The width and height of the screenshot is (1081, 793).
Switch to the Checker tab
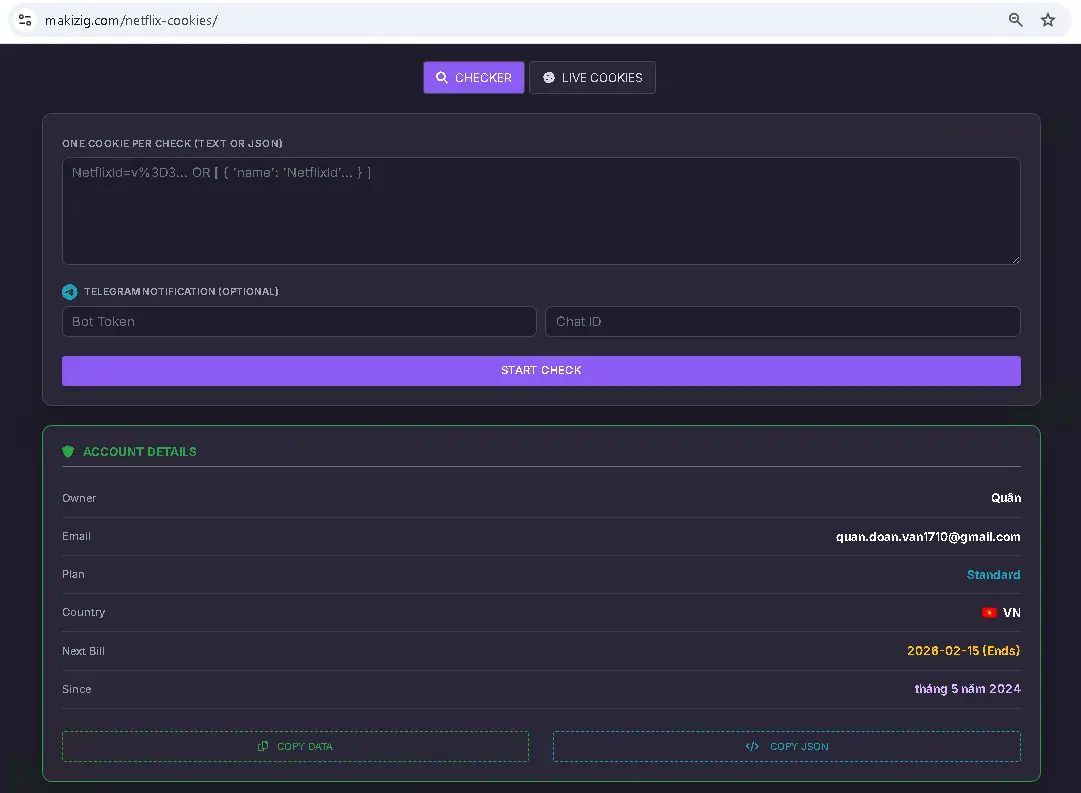point(474,77)
